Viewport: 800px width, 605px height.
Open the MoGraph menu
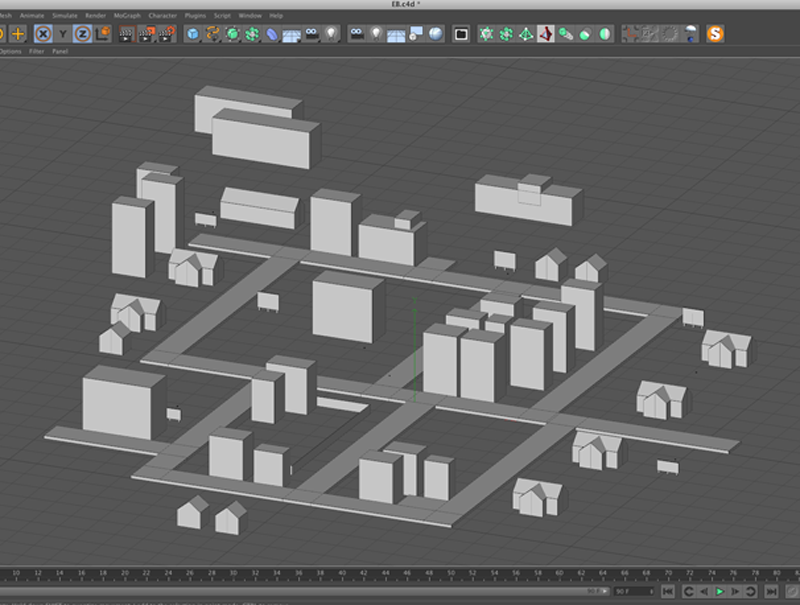click(x=127, y=16)
